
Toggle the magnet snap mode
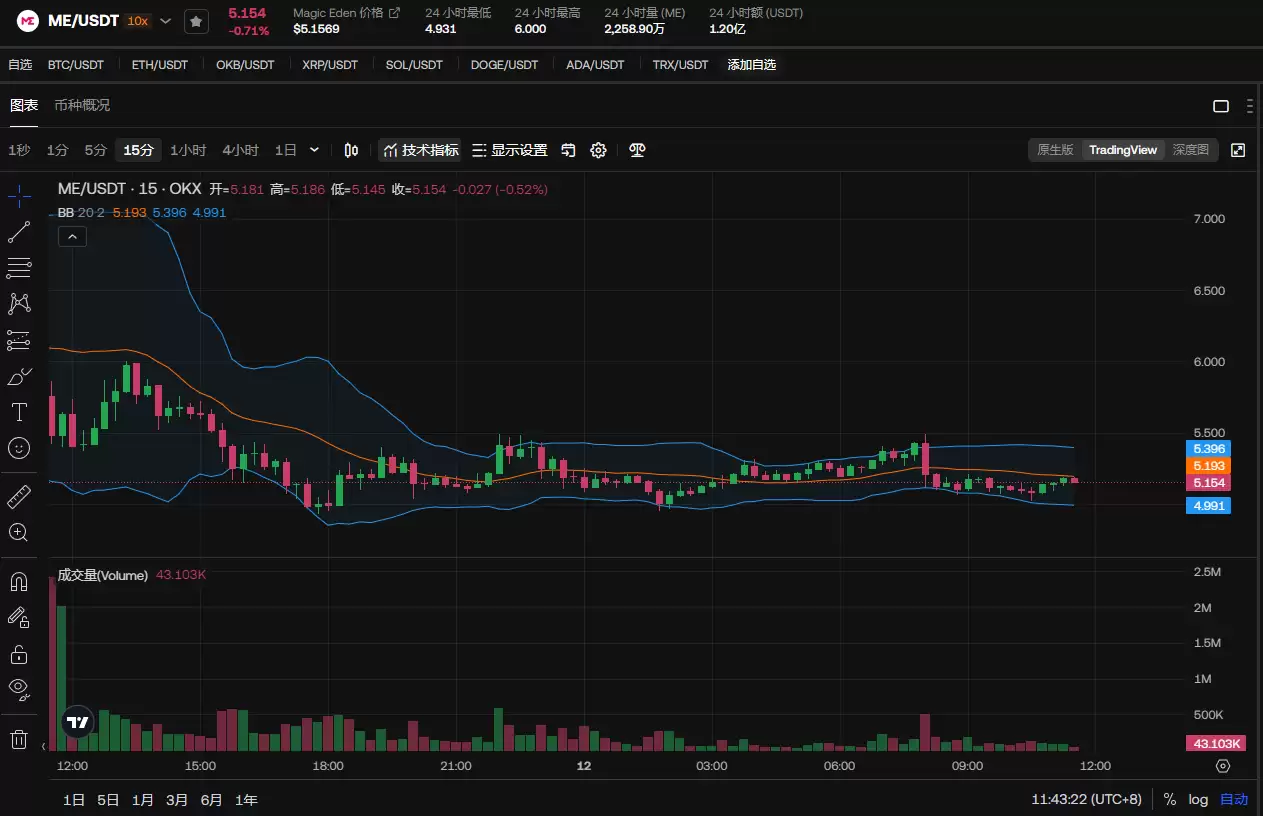pyautogui.click(x=19, y=582)
